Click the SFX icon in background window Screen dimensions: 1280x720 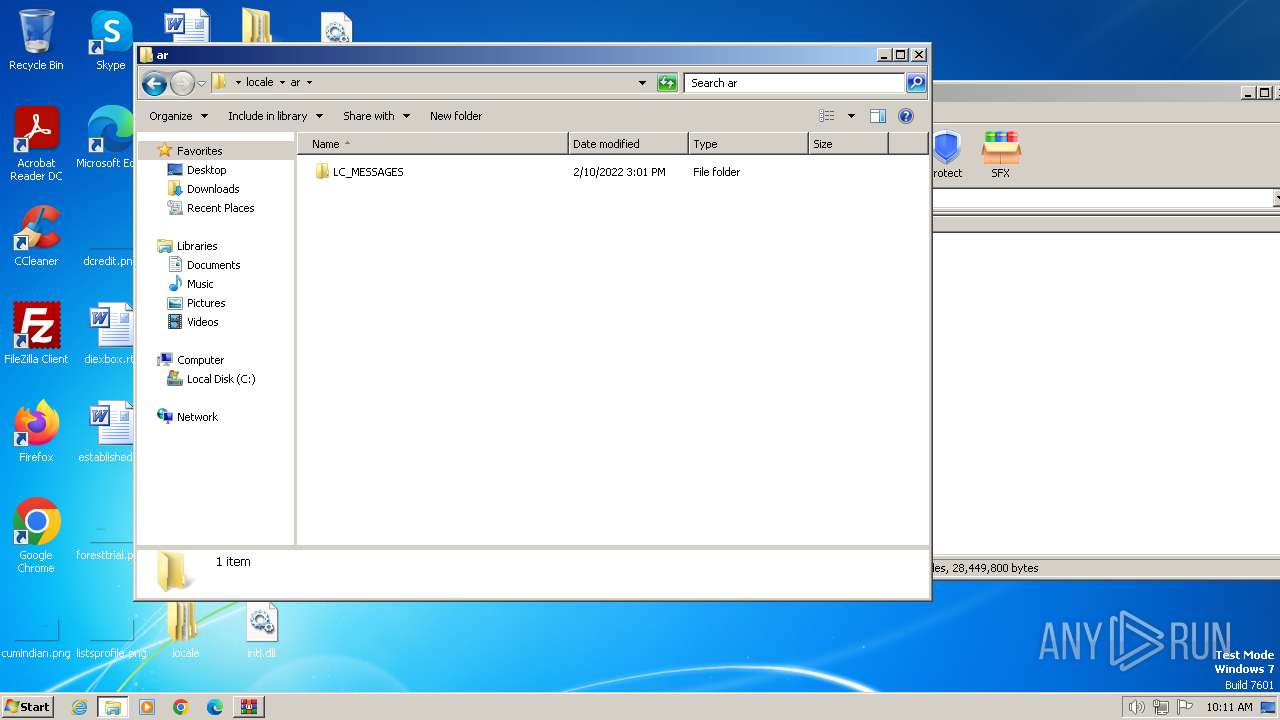coord(1000,155)
